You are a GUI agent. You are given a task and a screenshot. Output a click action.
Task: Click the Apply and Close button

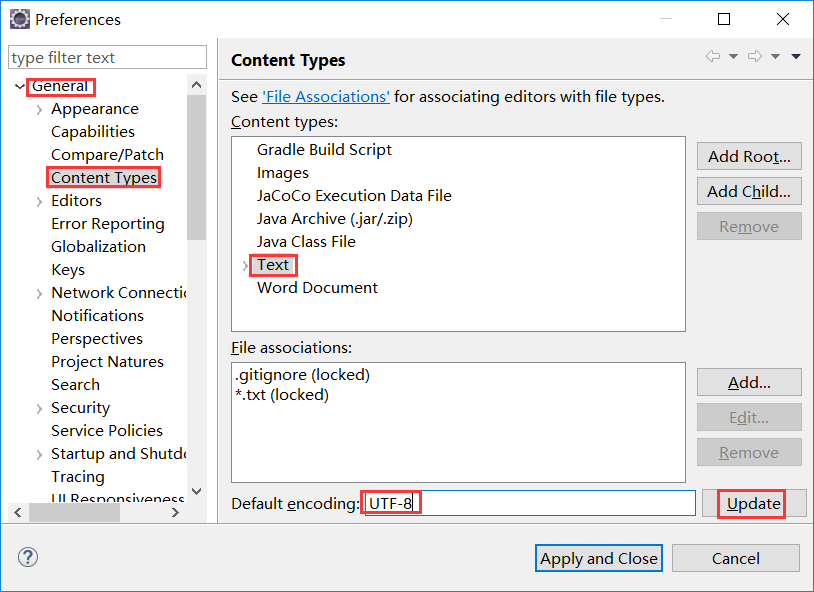point(598,558)
